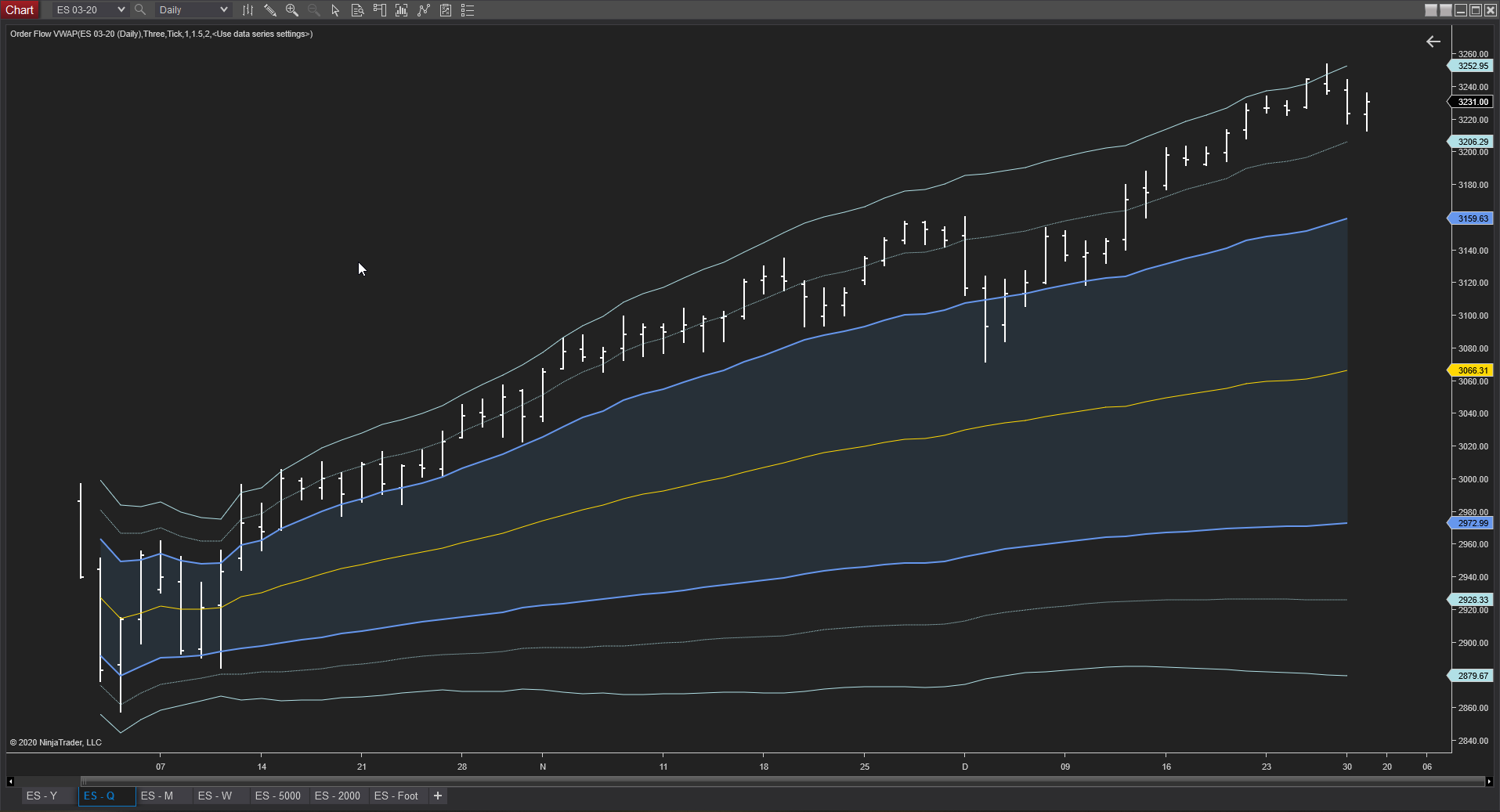Open the Indicators toolbar icon
Viewport: 1500px width, 812px height.
click(401, 9)
